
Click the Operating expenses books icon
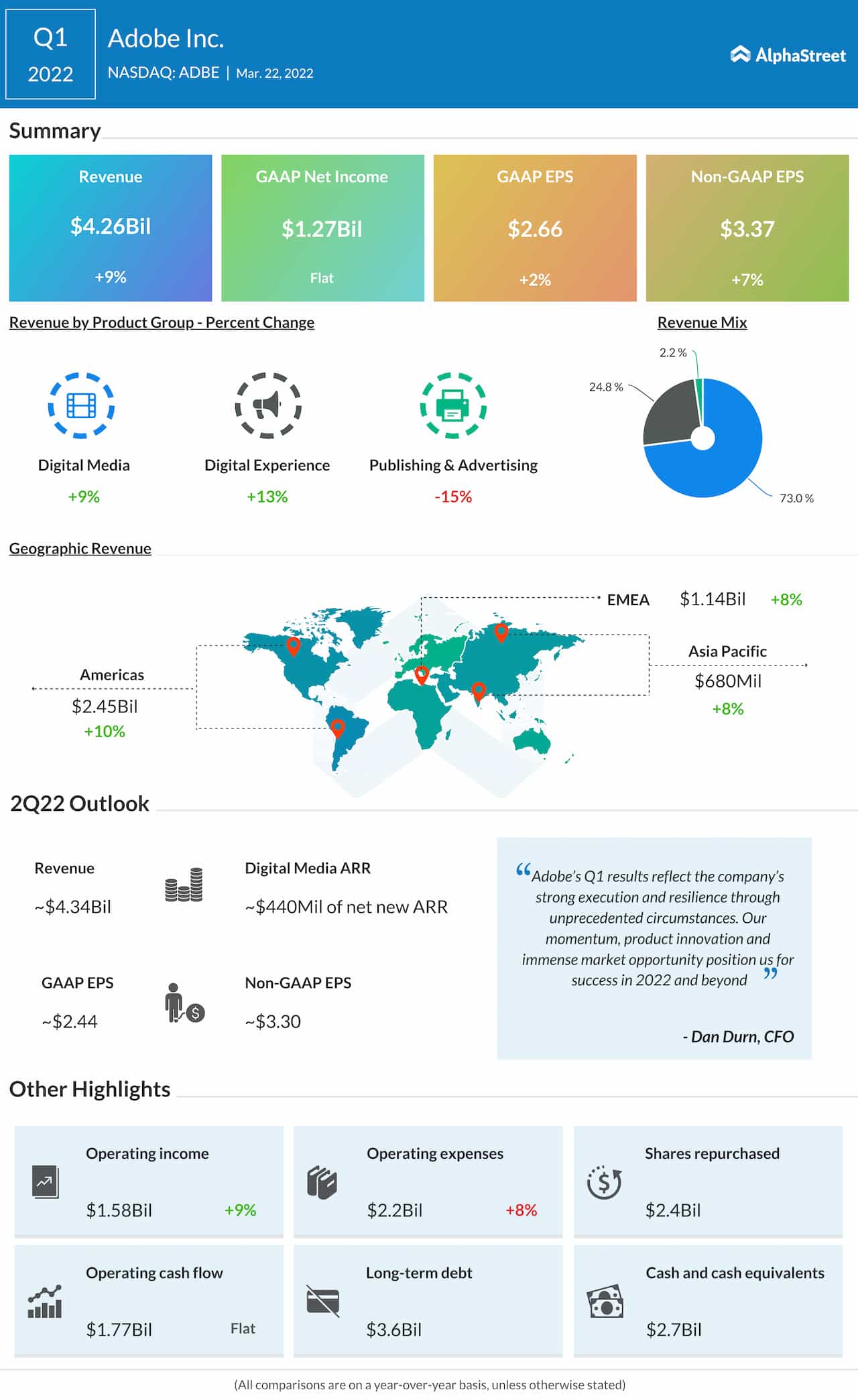[x=322, y=1182]
